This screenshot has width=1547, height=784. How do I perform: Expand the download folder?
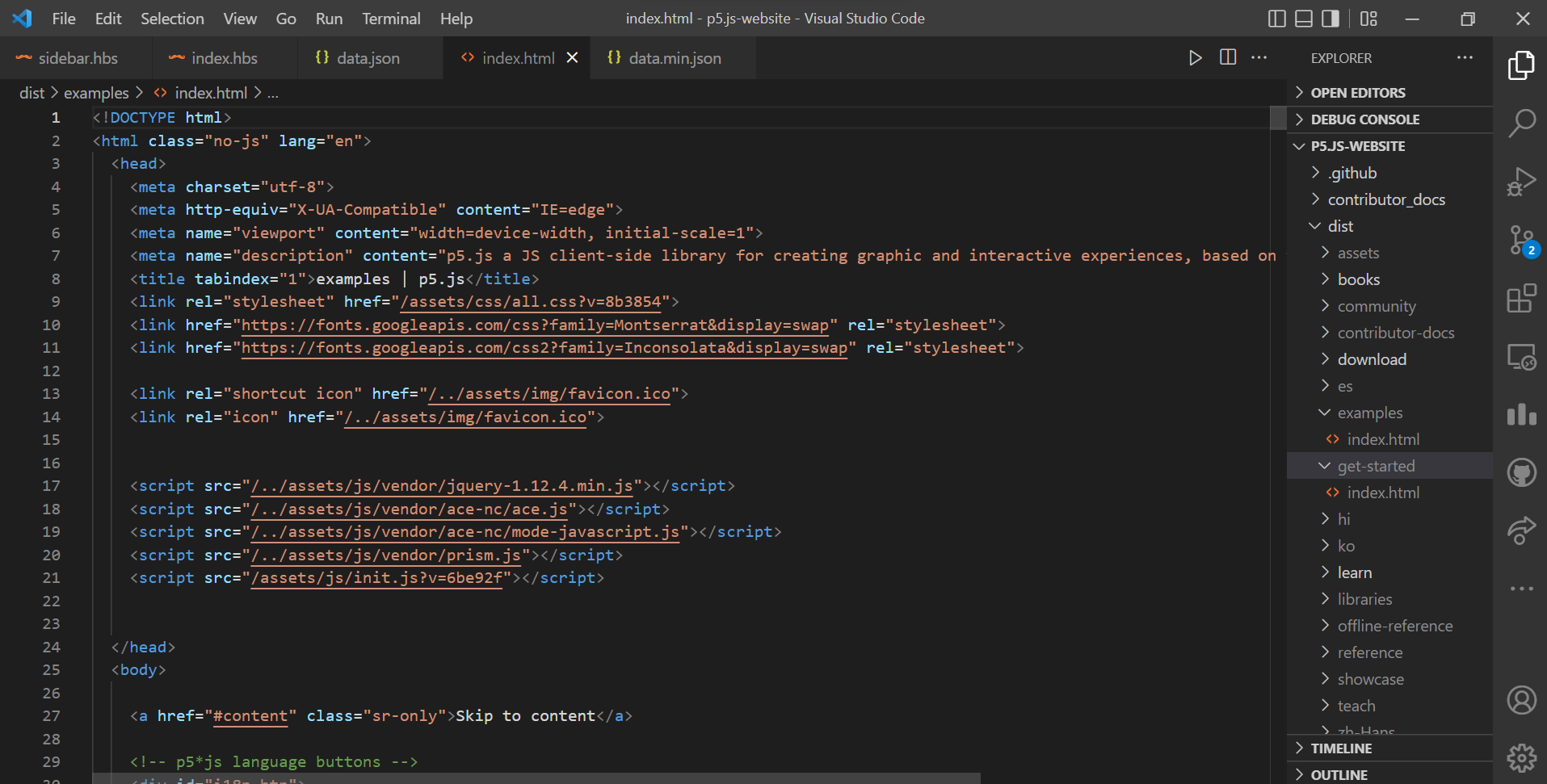click(x=1389, y=359)
